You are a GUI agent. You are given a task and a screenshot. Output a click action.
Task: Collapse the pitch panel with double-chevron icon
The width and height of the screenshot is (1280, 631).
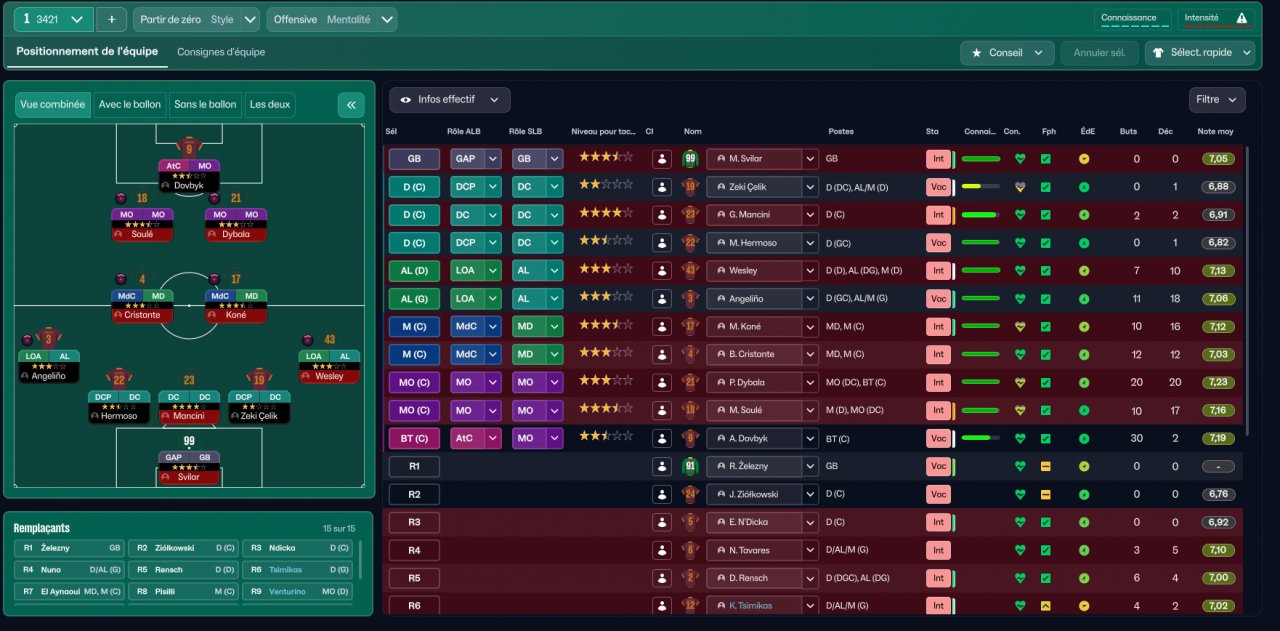351,105
